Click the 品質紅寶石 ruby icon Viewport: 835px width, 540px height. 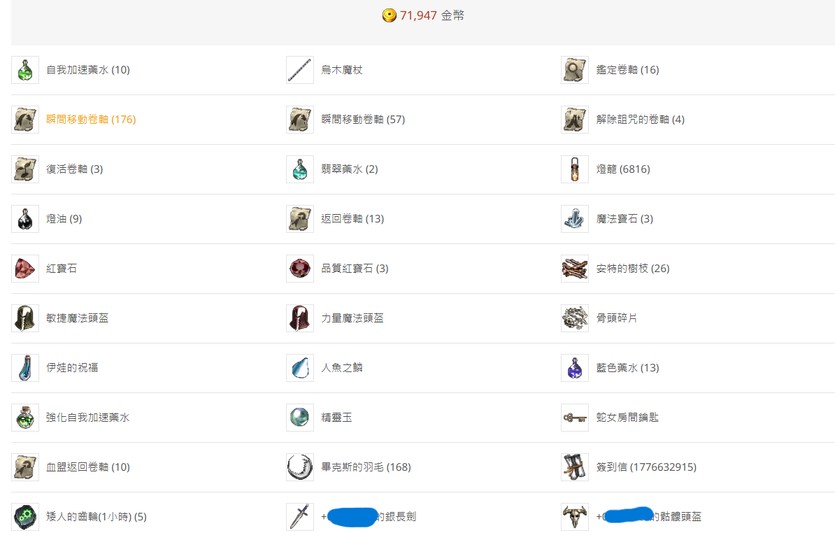pos(300,268)
